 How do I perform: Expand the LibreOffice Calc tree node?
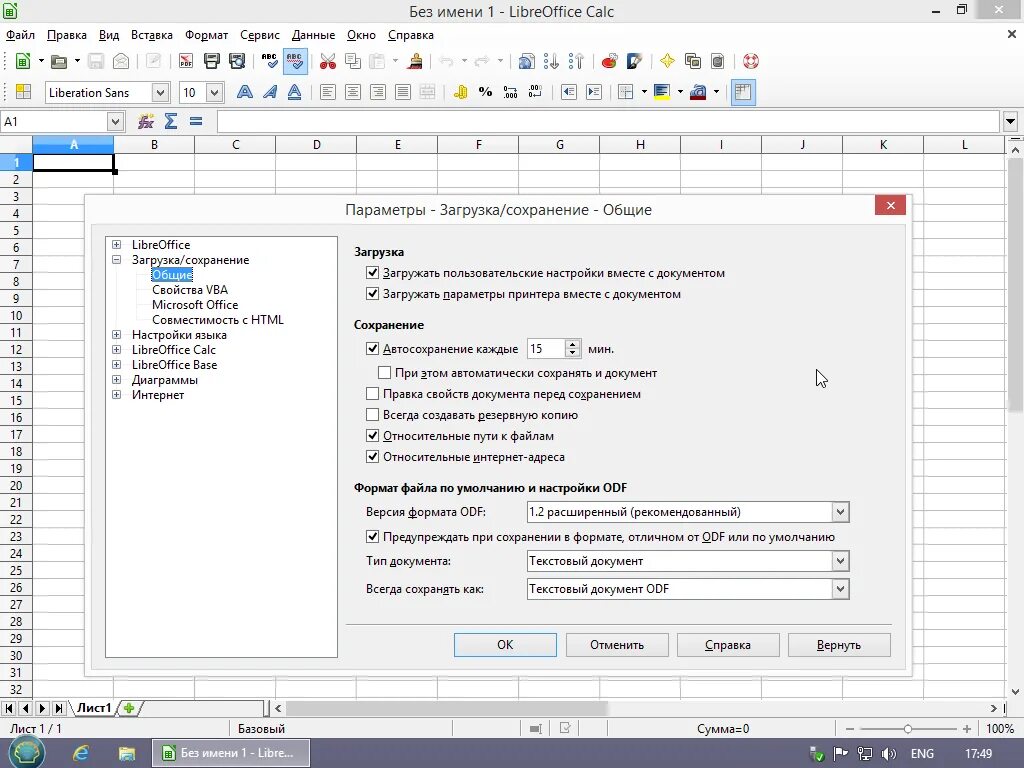tap(116, 350)
